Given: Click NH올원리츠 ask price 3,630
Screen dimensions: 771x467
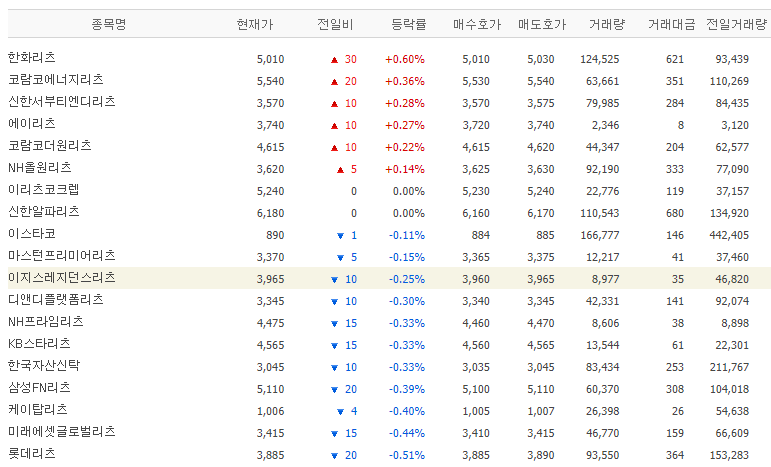Looking at the screenshot, I should pyautogui.click(x=541, y=169).
